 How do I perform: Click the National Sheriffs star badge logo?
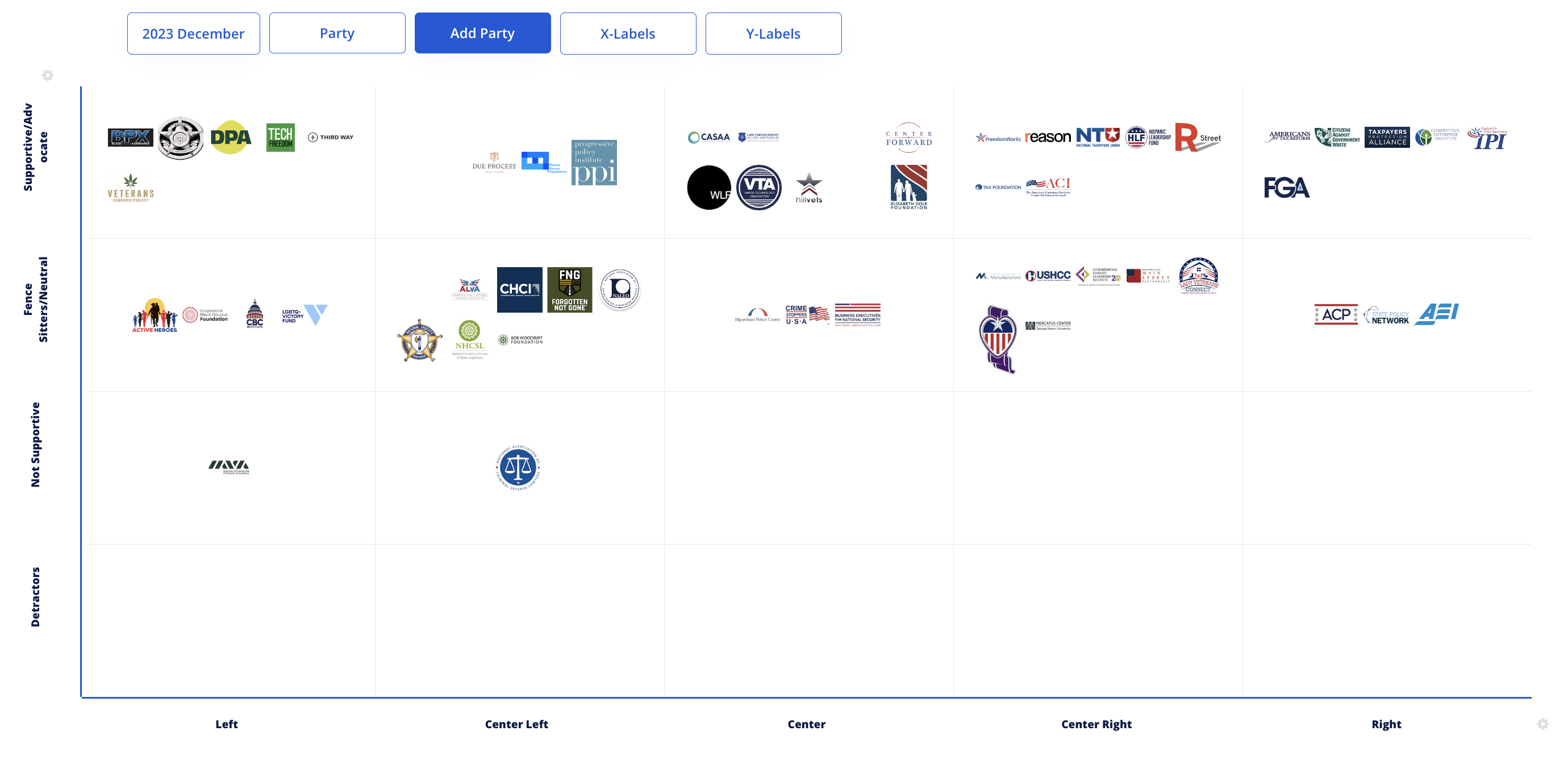tap(420, 340)
